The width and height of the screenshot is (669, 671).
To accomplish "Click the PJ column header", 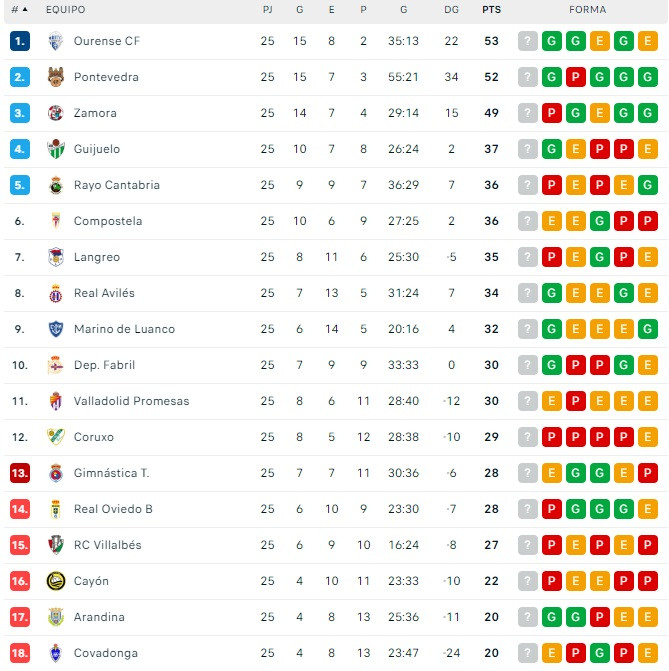I will click(268, 9).
